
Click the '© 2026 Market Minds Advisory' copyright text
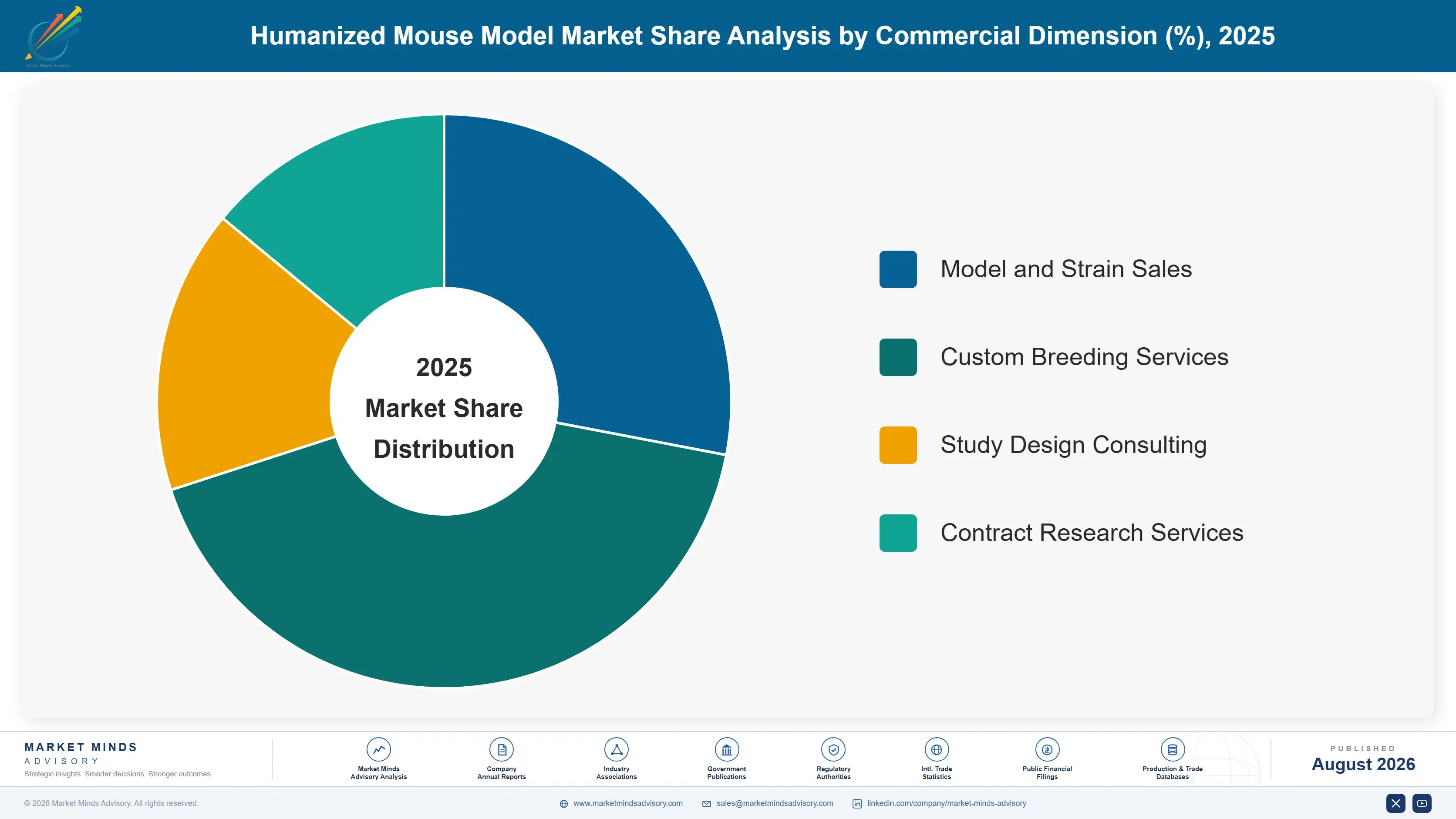[x=111, y=803]
